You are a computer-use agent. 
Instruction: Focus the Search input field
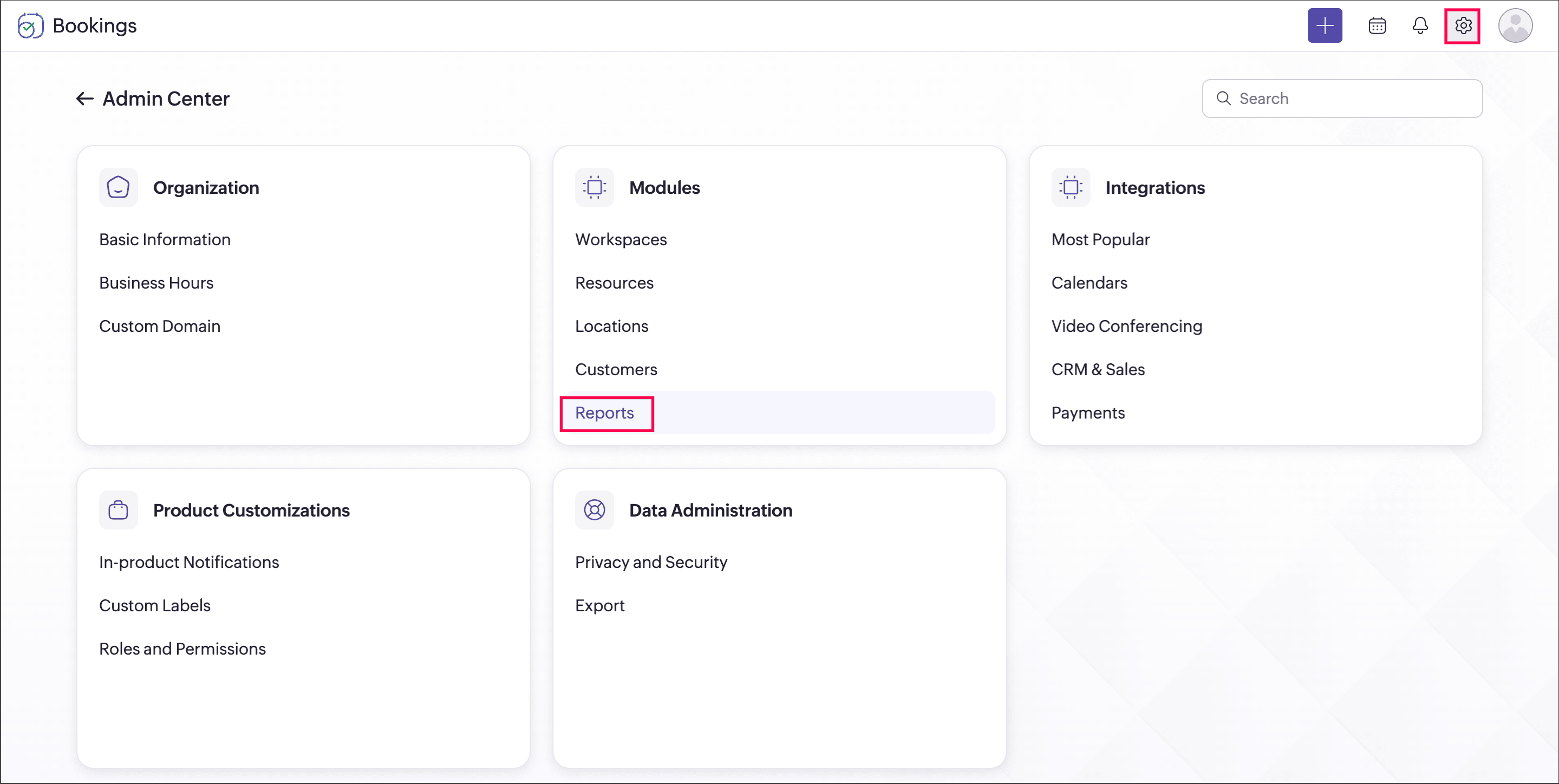point(1342,99)
